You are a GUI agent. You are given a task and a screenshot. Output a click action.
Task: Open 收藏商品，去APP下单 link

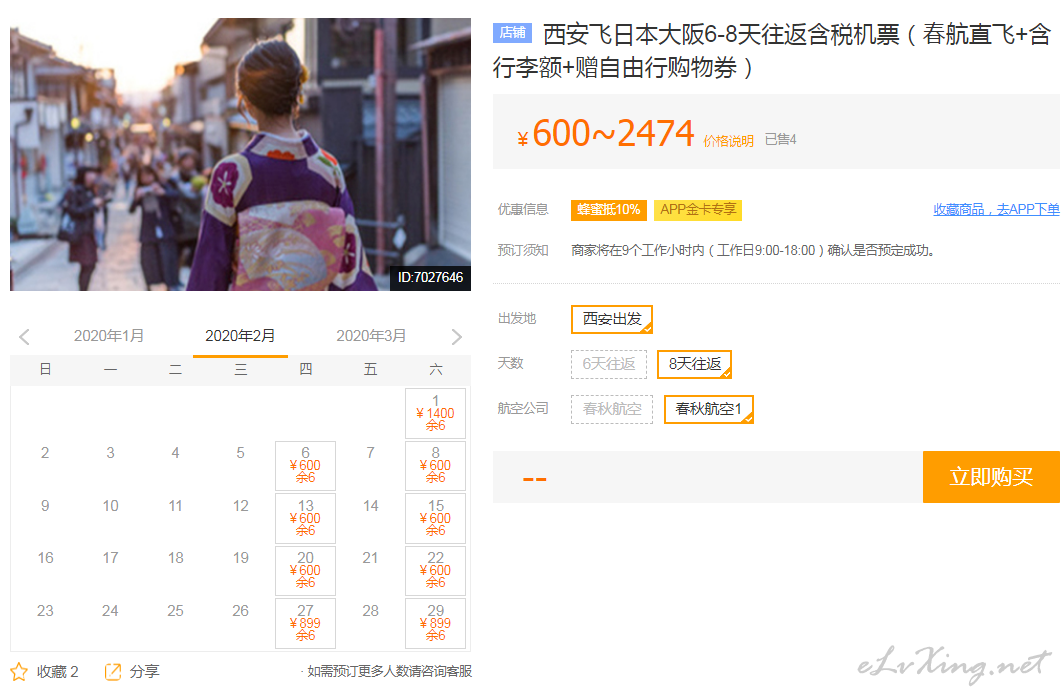pyautogui.click(x=996, y=210)
